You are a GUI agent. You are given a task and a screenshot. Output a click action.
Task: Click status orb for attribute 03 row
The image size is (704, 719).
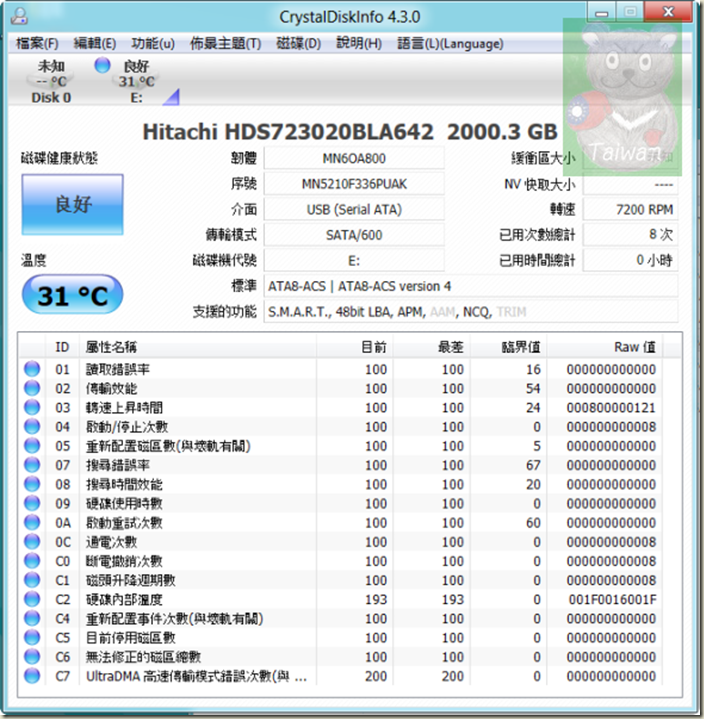[x=32, y=408]
